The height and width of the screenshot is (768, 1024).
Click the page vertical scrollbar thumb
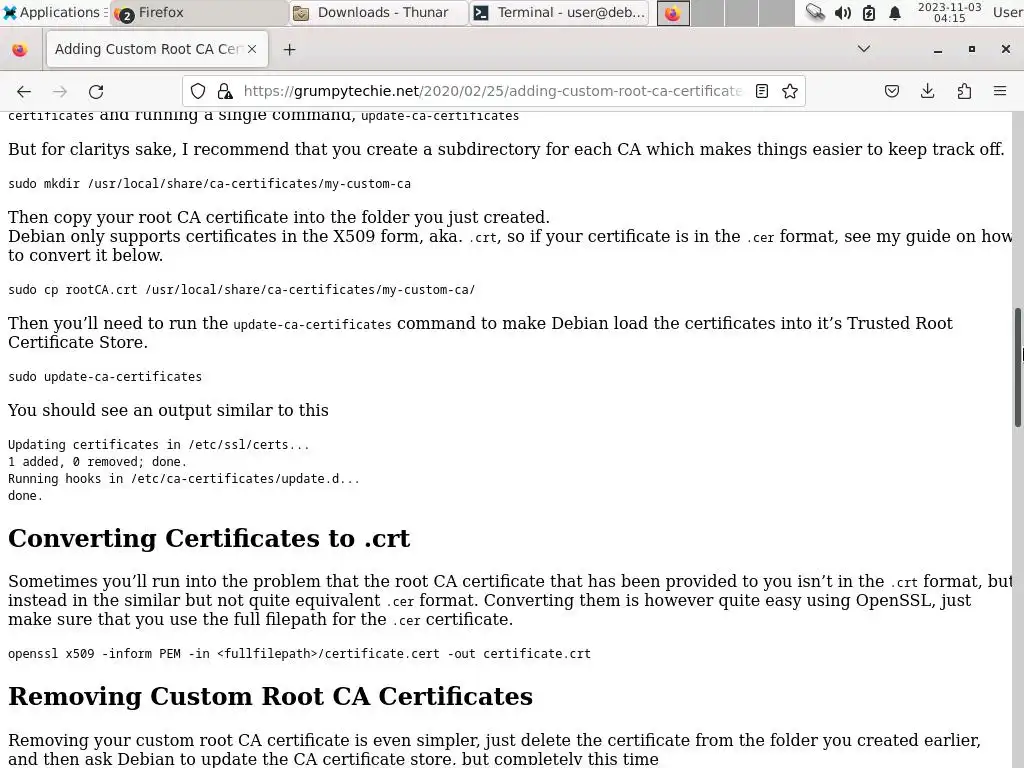pyautogui.click(x=1018, y=368)
